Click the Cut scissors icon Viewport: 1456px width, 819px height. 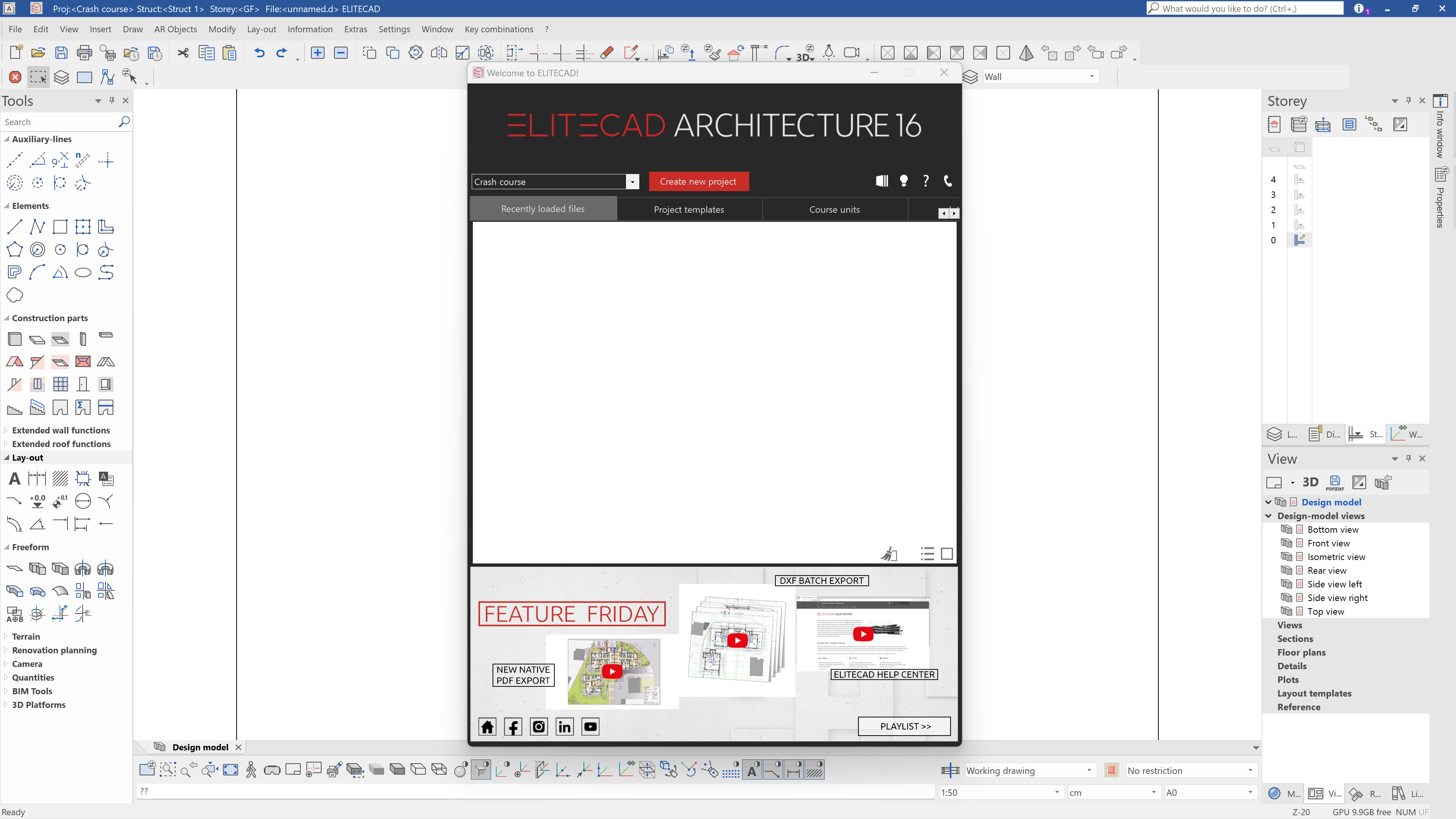183,53
